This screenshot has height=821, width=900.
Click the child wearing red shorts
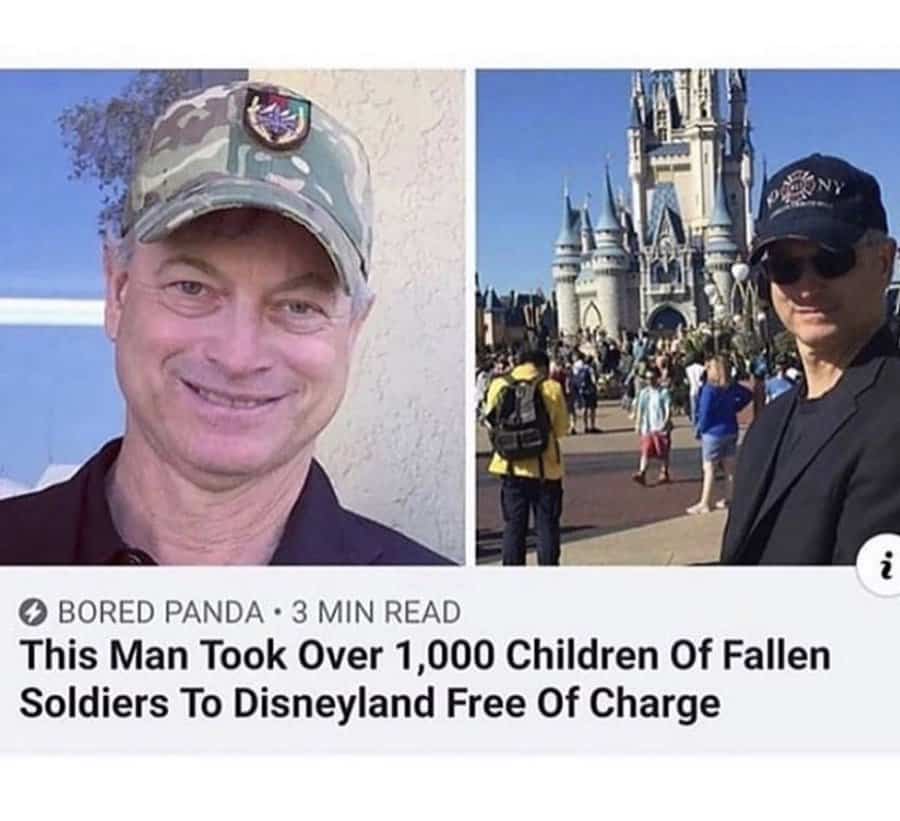point(653,424)
